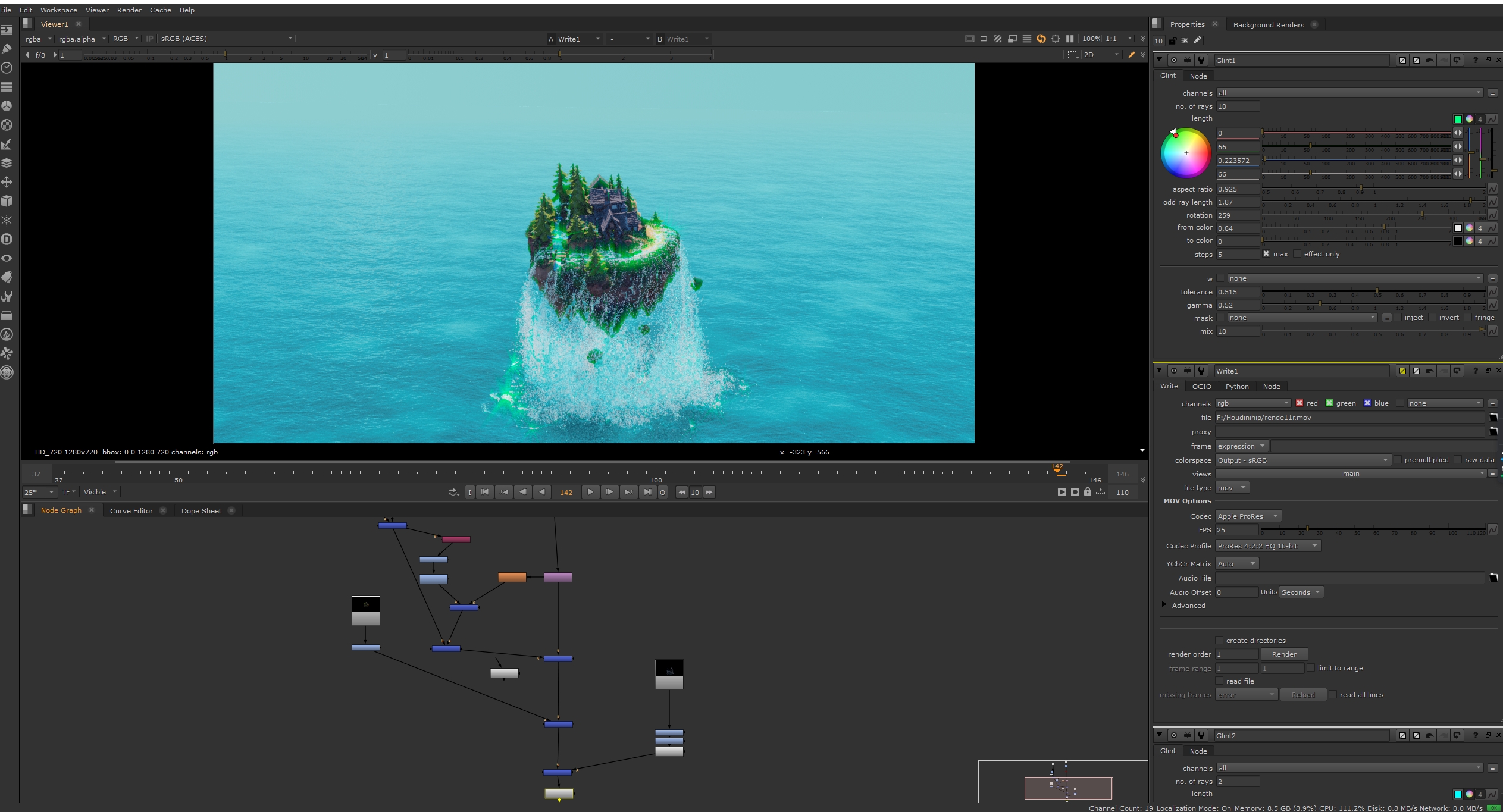The width and height of the screenshot is (1503, 812).
Task: Click the Render button in Write1
Action: (1283, 654)
